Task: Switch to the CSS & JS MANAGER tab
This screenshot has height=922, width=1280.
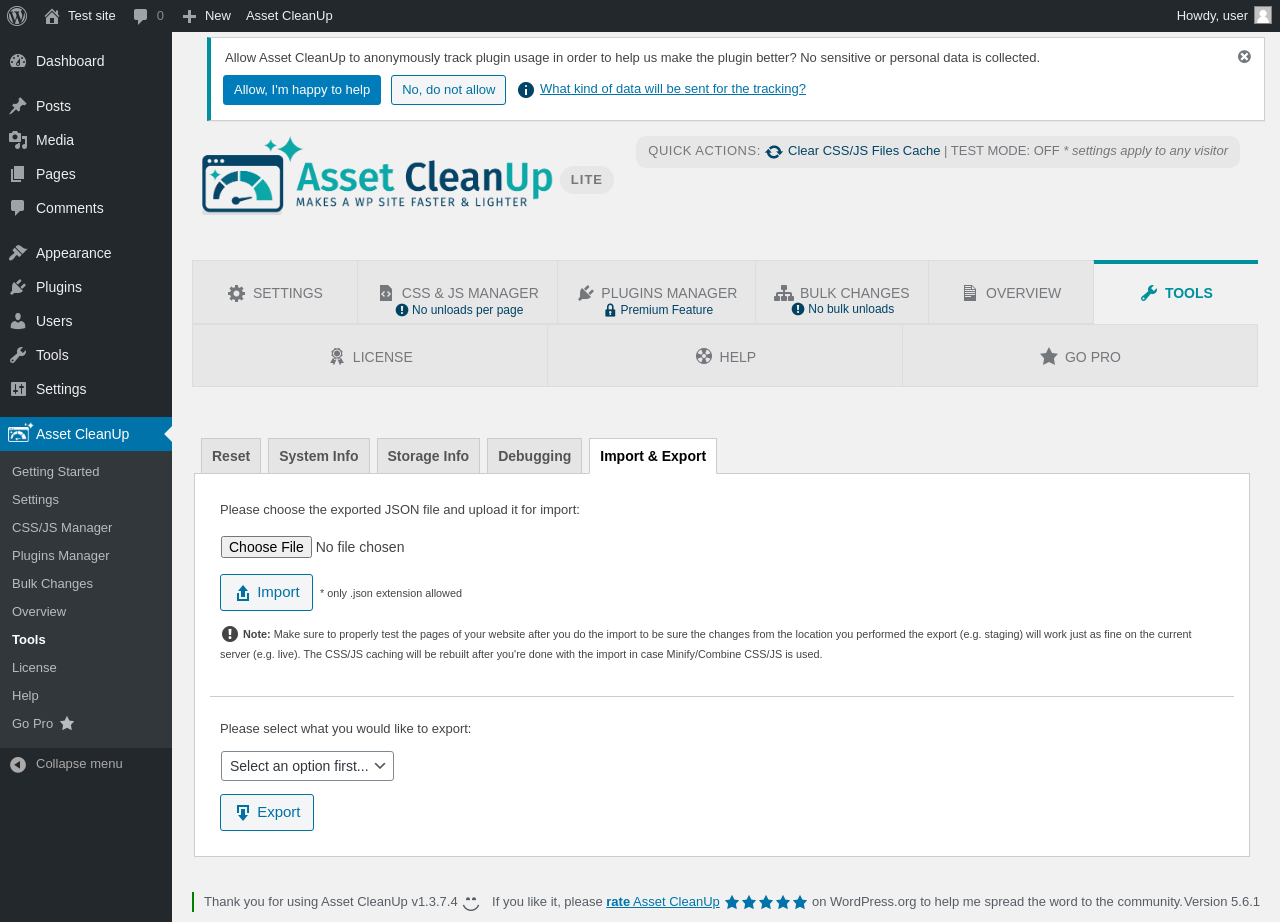Action: [458, 293]
